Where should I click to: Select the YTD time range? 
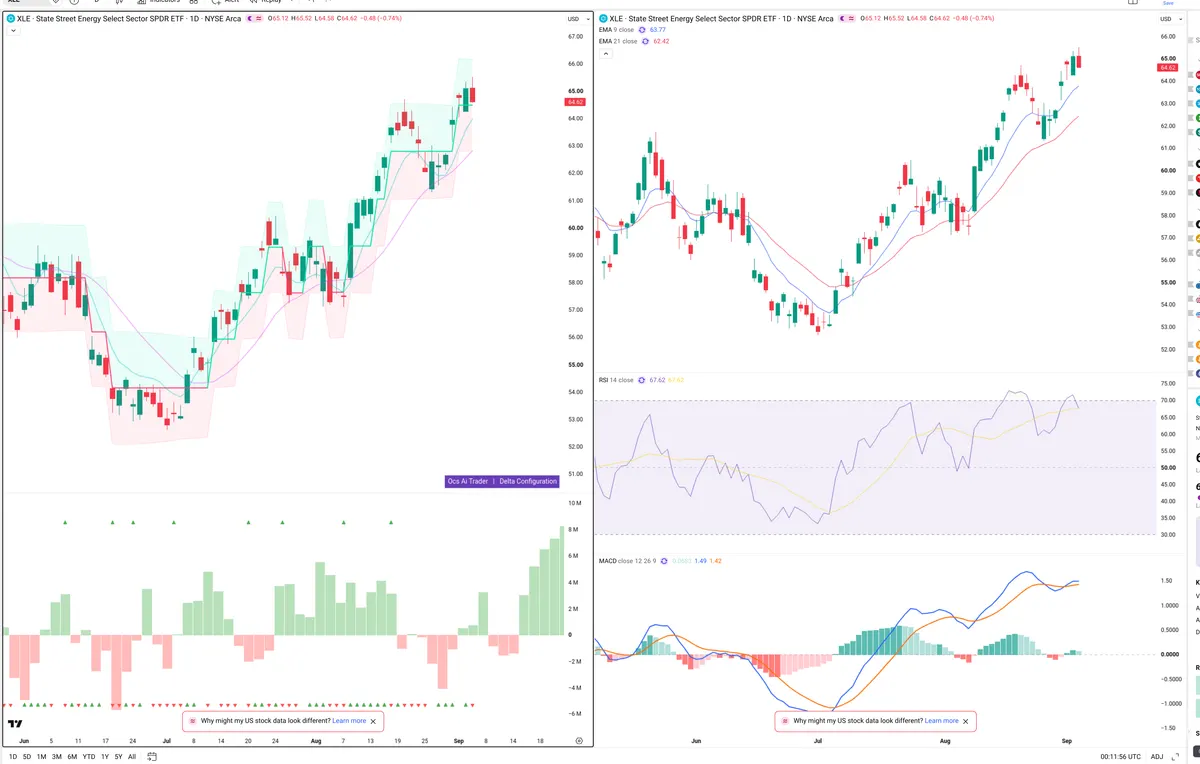(90, 756)
